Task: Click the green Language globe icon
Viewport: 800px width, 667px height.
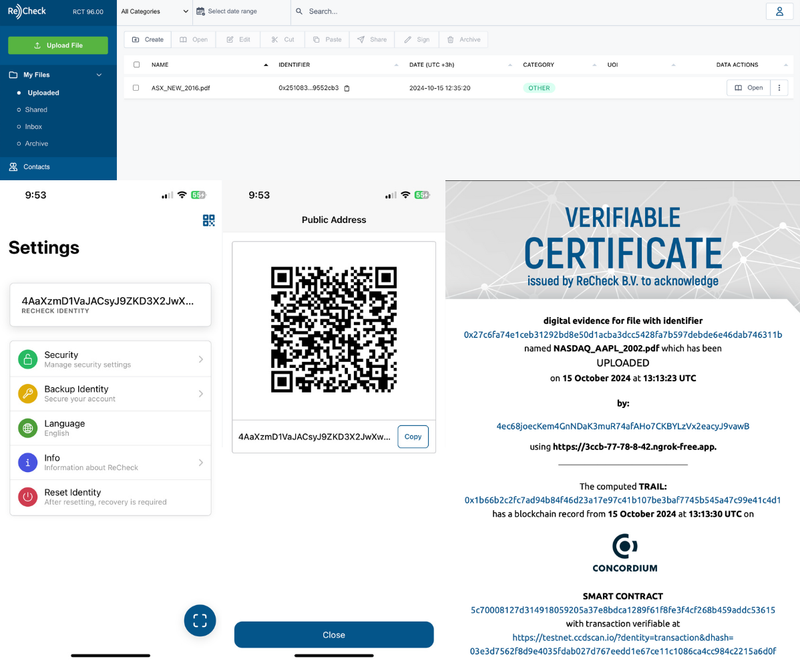Action: click(x=28, y=428)
